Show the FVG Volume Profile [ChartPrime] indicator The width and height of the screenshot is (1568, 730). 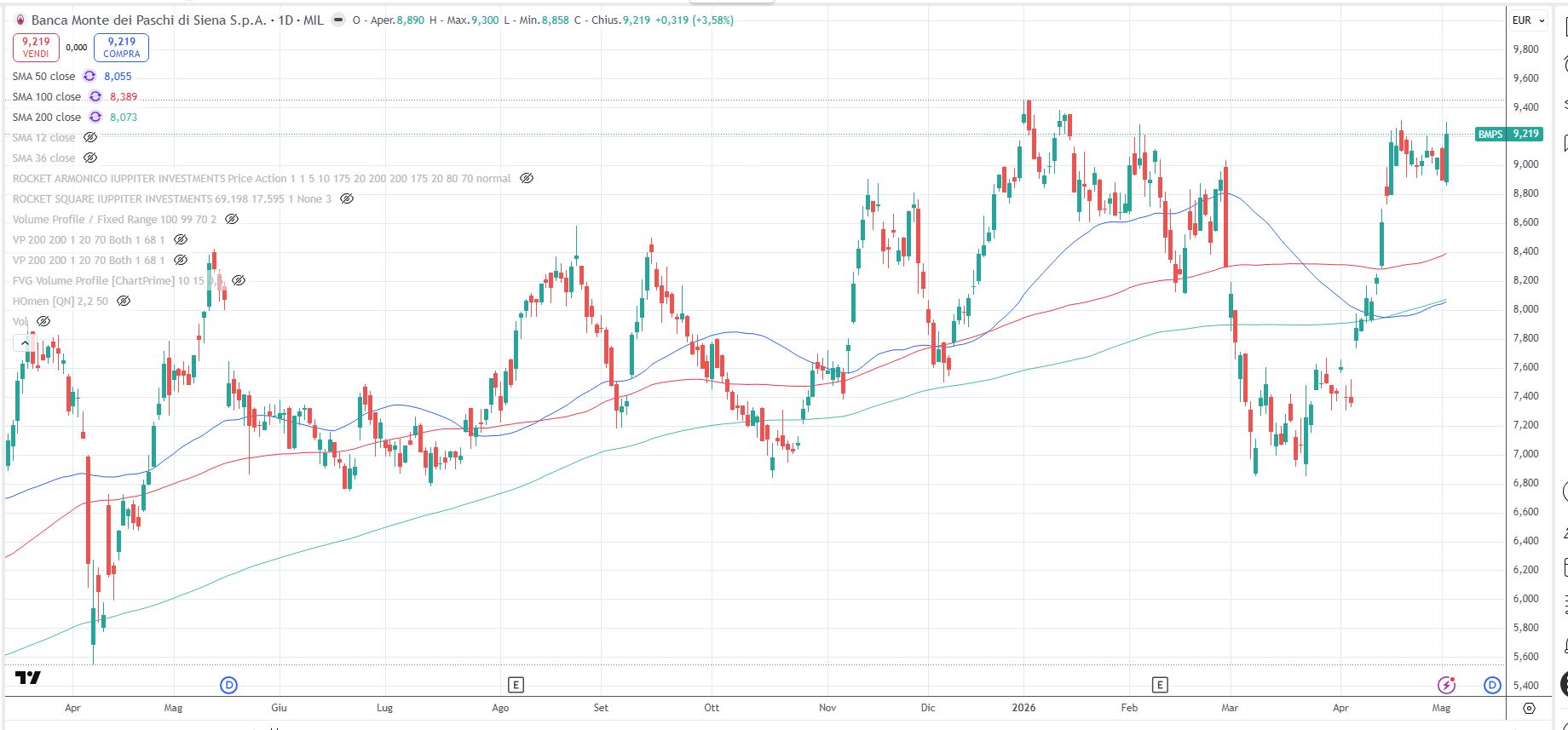pyautogui.click(x=239, y=280)
